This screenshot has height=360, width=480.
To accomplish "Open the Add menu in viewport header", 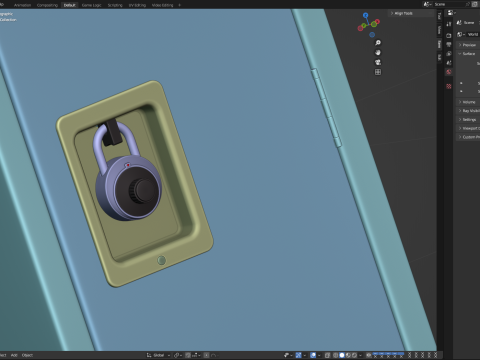I will [14, 355].
